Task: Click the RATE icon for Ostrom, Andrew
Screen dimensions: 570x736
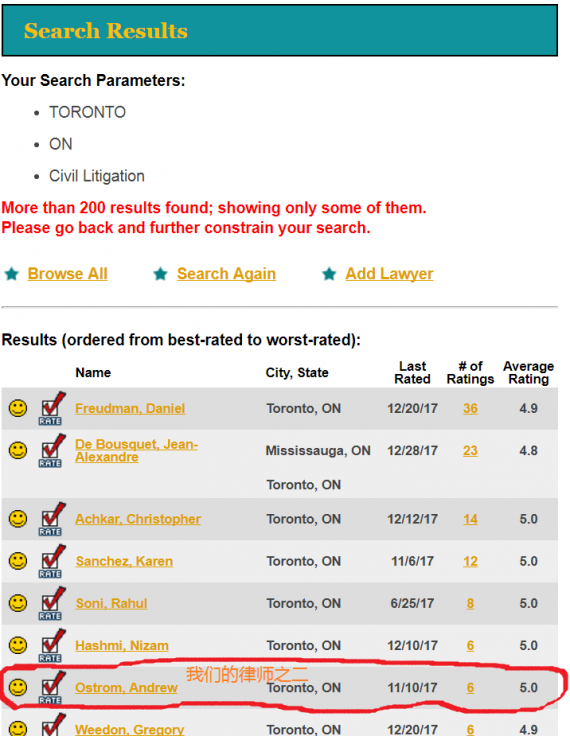Action: pos(52,688)
